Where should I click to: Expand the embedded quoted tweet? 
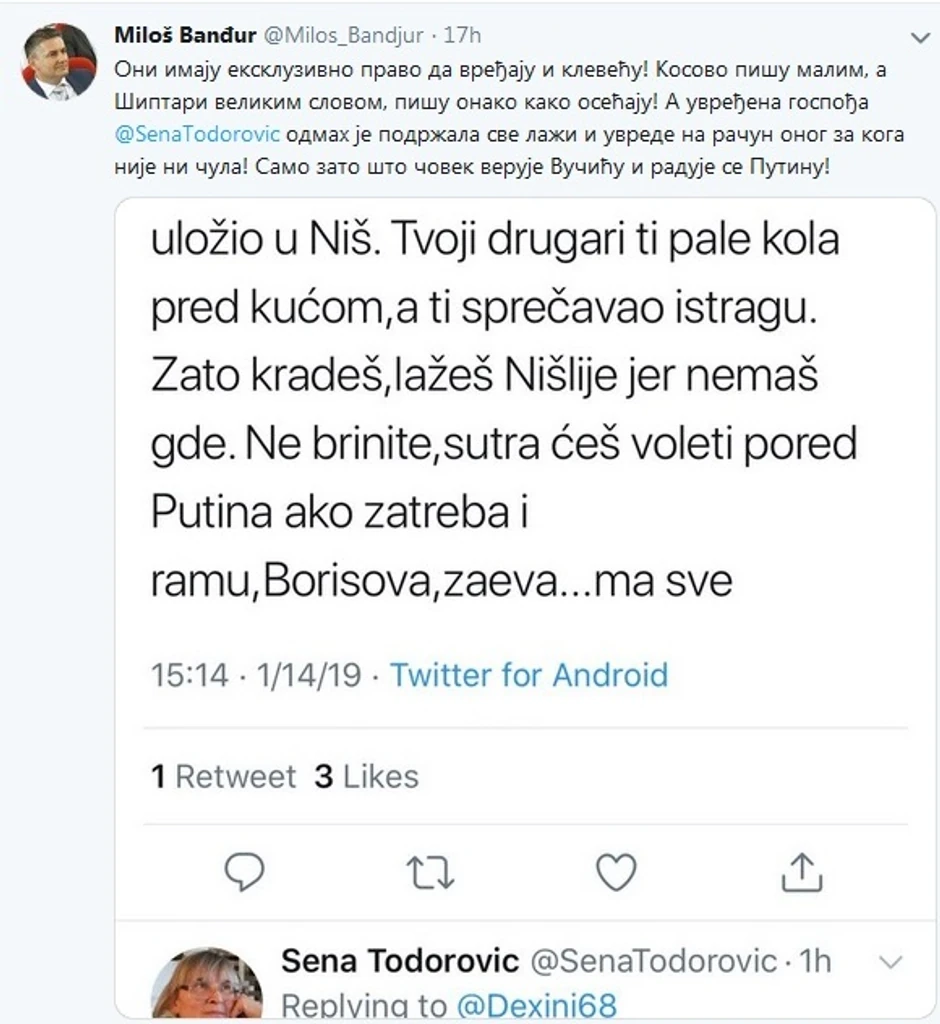click(500, 420)
